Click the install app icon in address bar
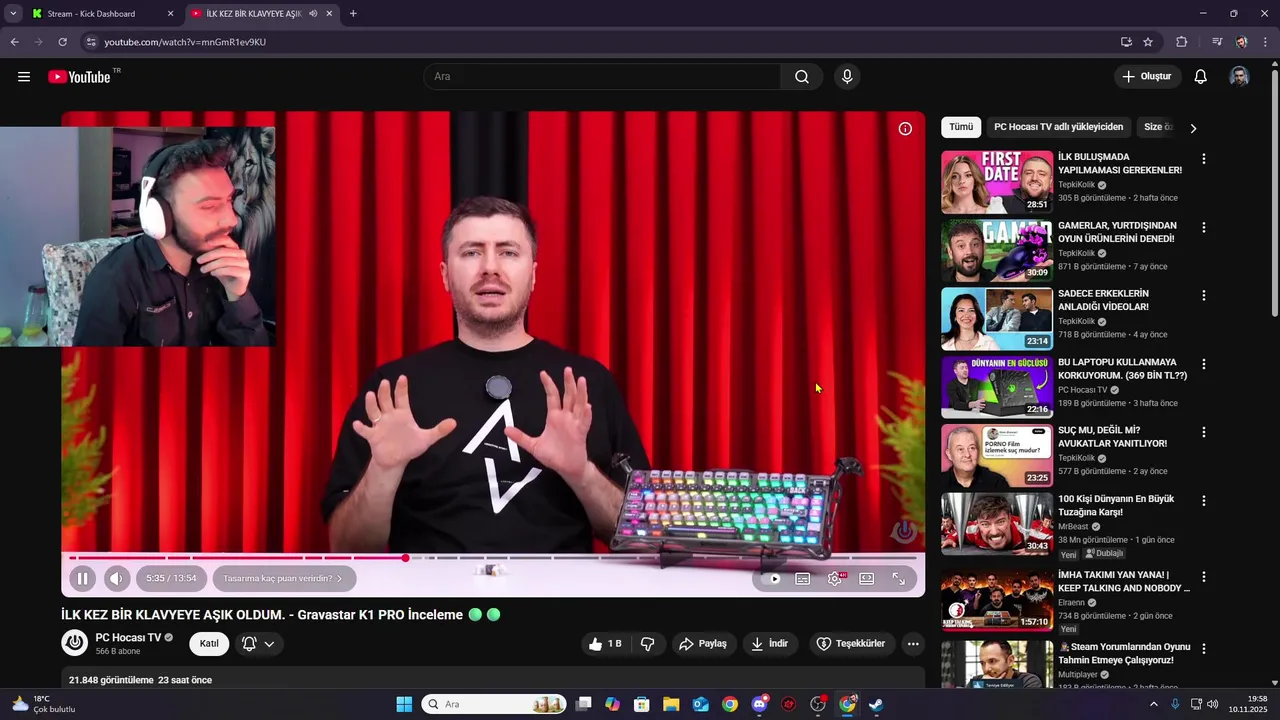The image size is (1280, 720). pyautogui.click(x=1126, y=42)
